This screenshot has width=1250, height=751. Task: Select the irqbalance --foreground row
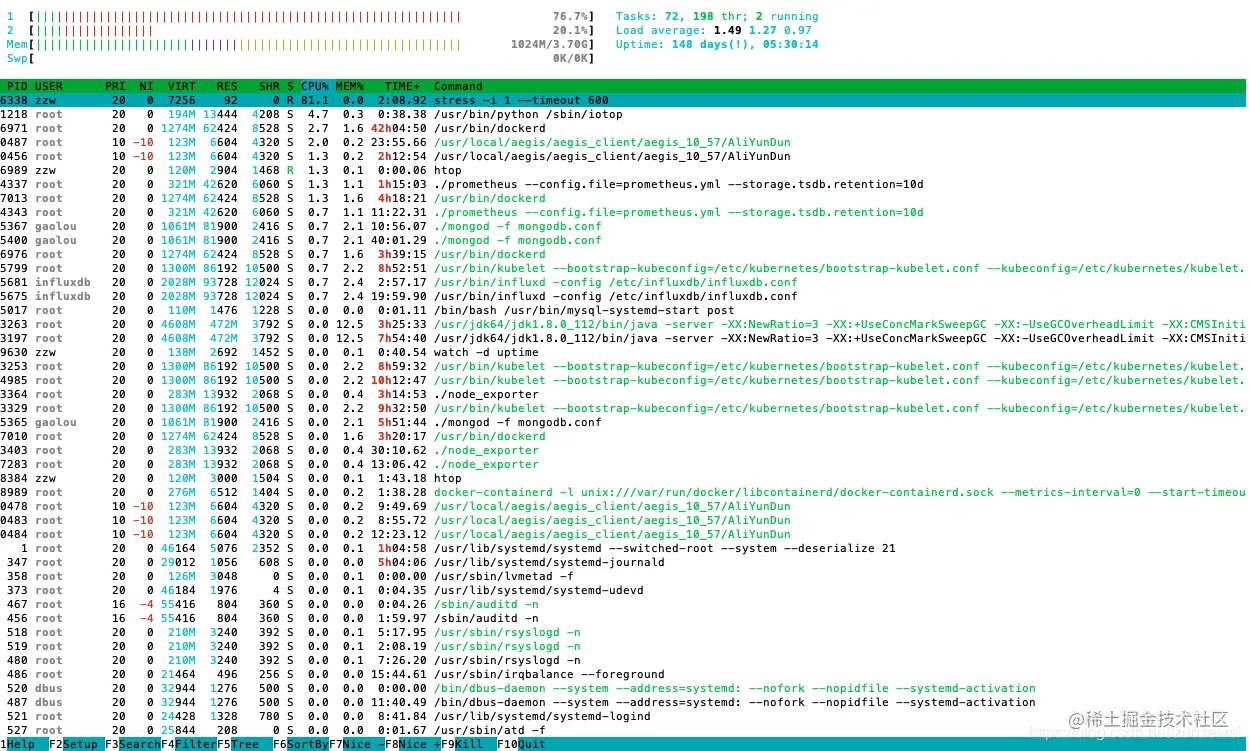pyautogui.click(x=623, y=674)
